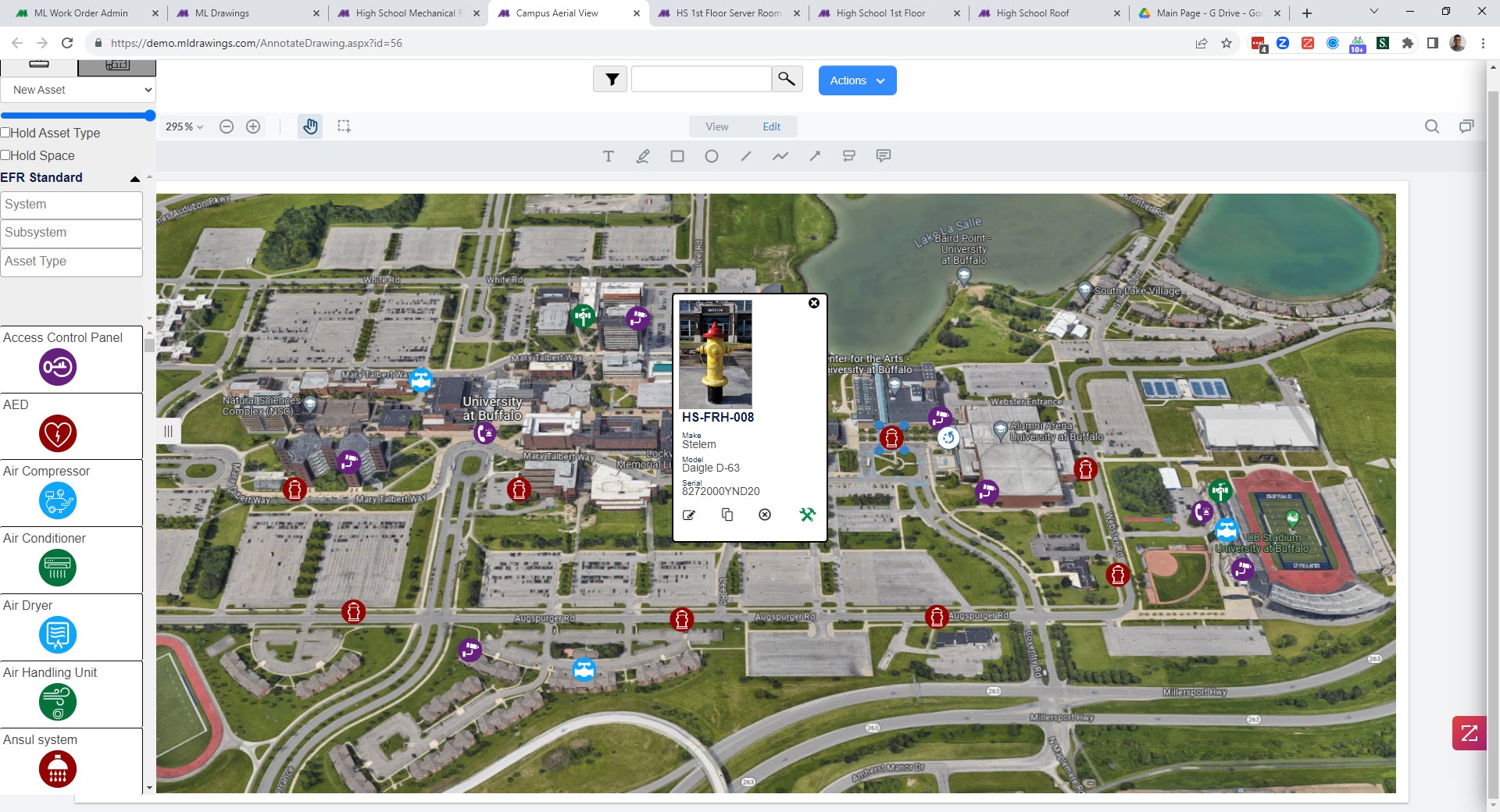Switch to Edit mode
Image resolution: width=1500 pixels, height=812 pixels.
772,126
